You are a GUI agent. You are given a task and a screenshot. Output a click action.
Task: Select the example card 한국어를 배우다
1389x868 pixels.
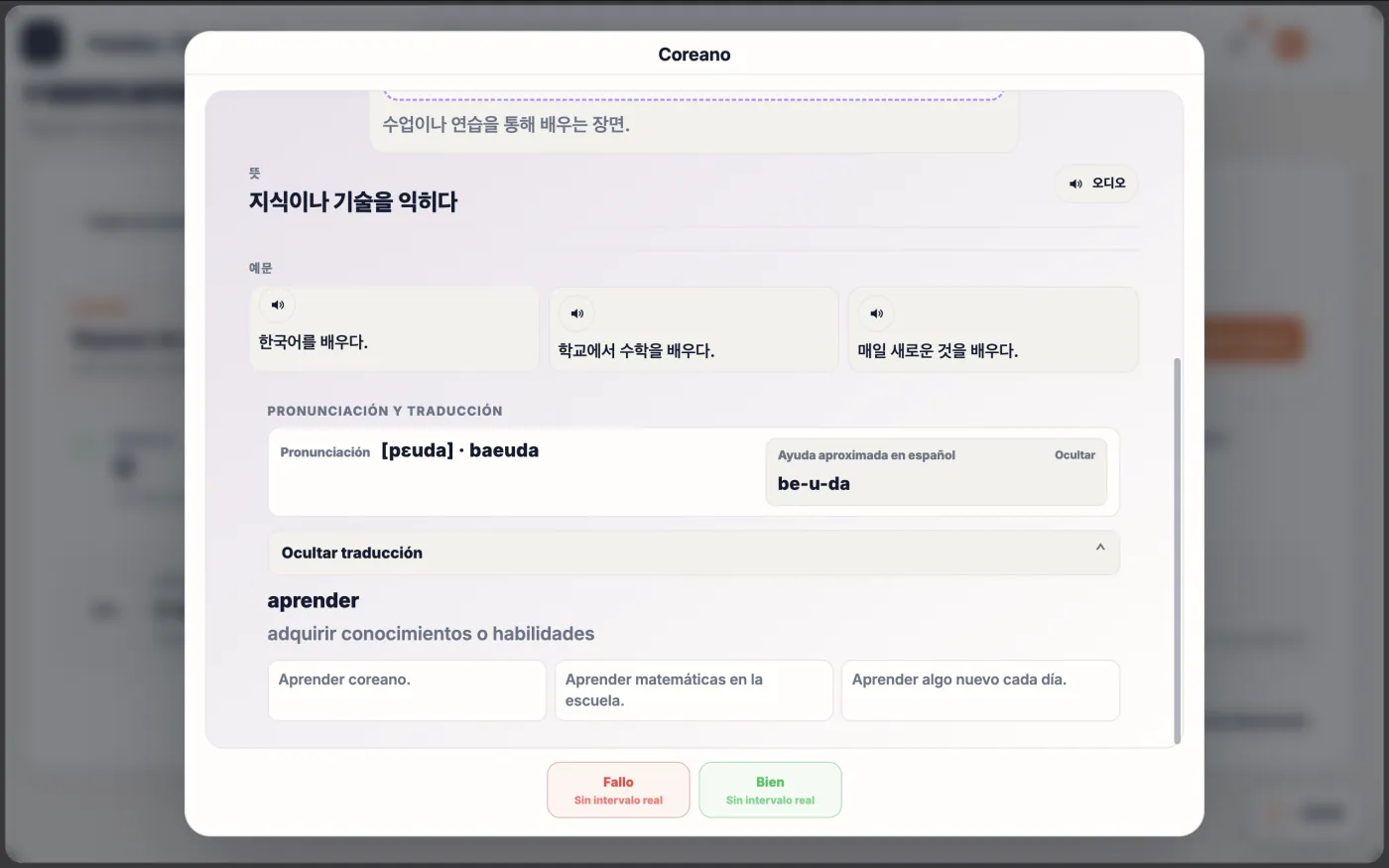(x=394, y=329)
